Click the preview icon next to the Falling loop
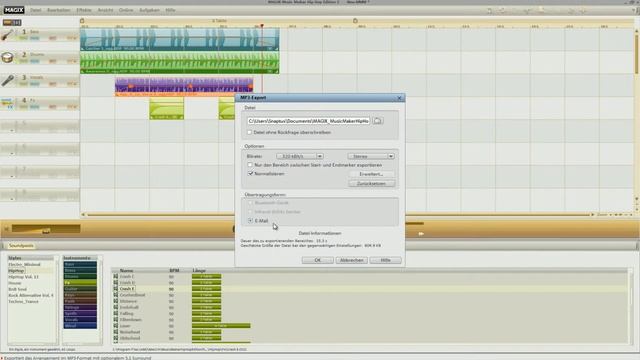Image resolution: width=640 pixels, height=360 pixels. click(x=116, y=313)
